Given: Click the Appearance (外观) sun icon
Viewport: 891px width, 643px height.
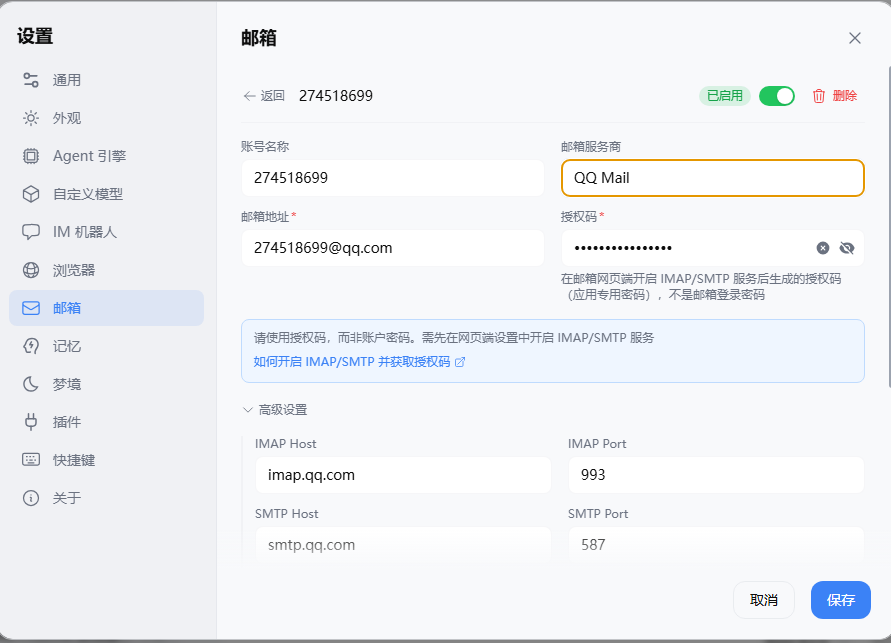Looking at the screenshot, I should tap(31, 118).
